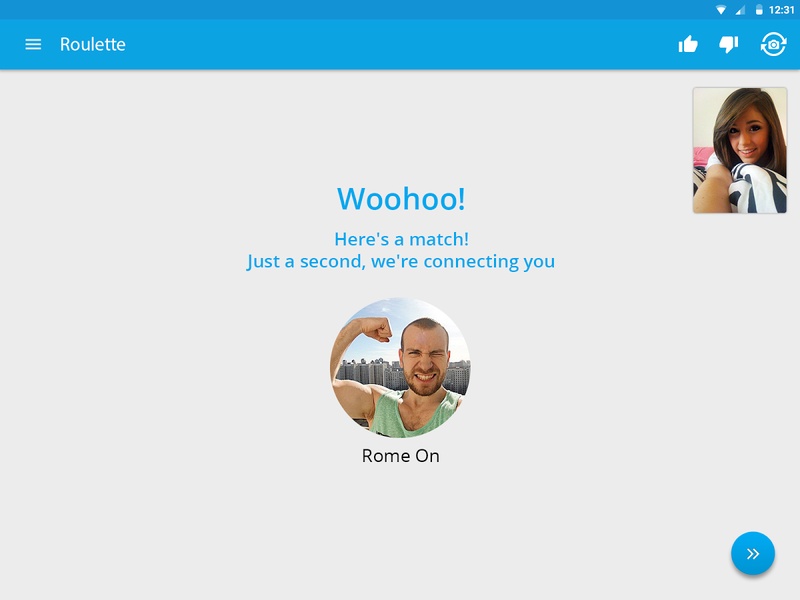Tap 'Just a second, we're connecting you' text
The width and height of the screenshot is (800, 600).
(x=401, y=261)
